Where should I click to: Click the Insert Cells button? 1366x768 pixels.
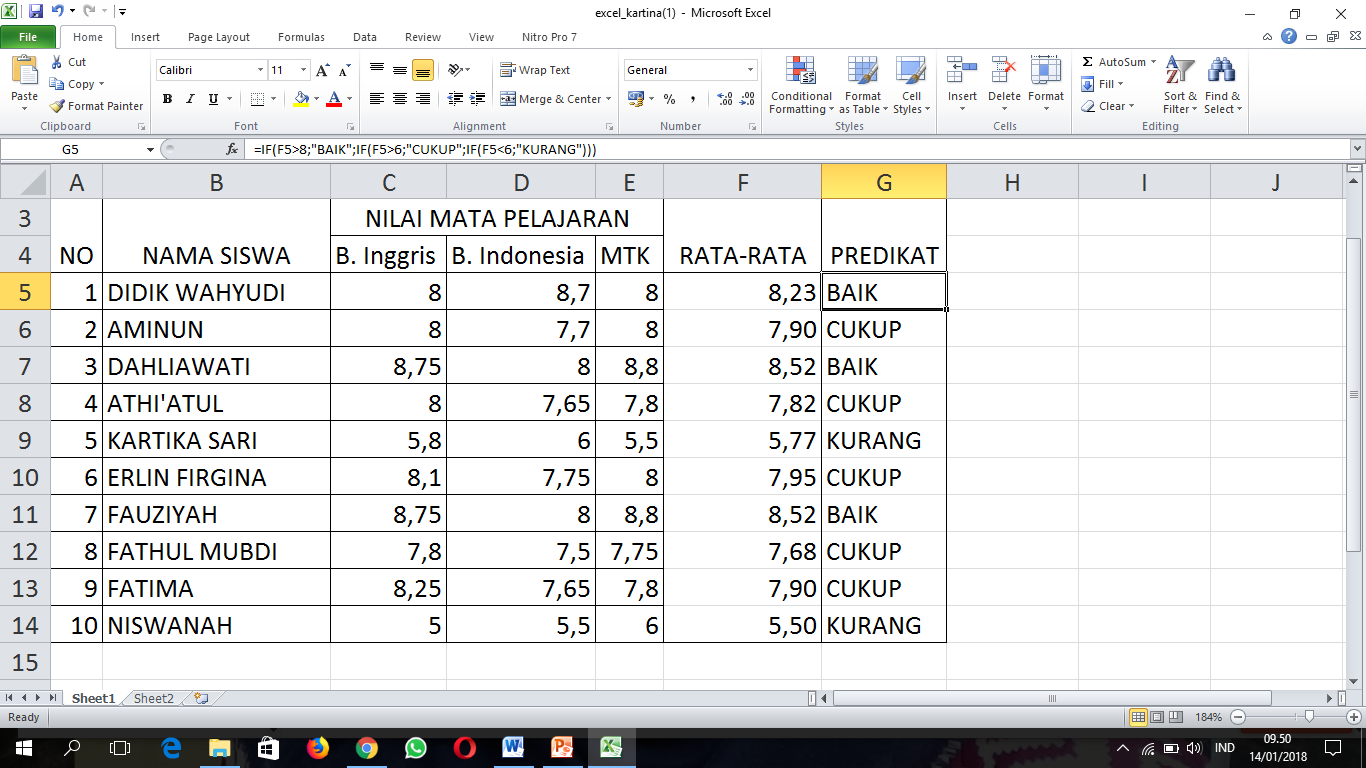coord(961,87)
